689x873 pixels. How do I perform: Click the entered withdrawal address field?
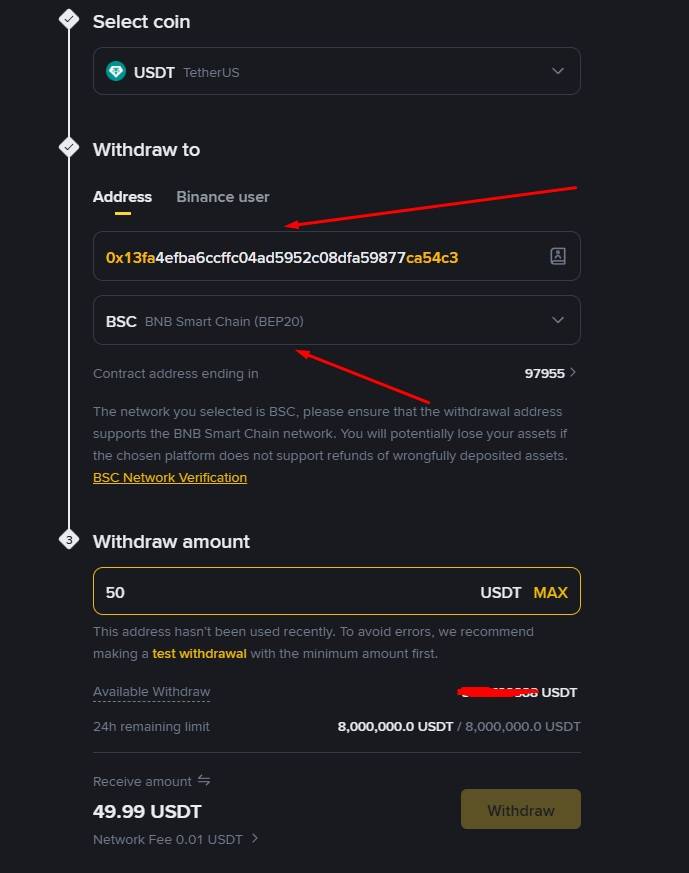tap(300, 256)
